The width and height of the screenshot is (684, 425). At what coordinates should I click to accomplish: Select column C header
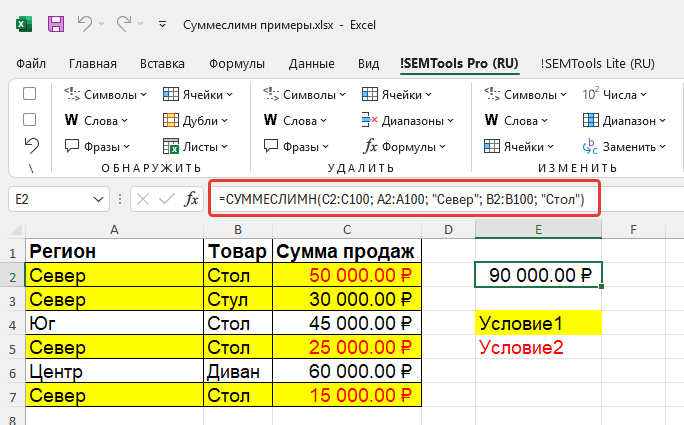click(347, 230)
